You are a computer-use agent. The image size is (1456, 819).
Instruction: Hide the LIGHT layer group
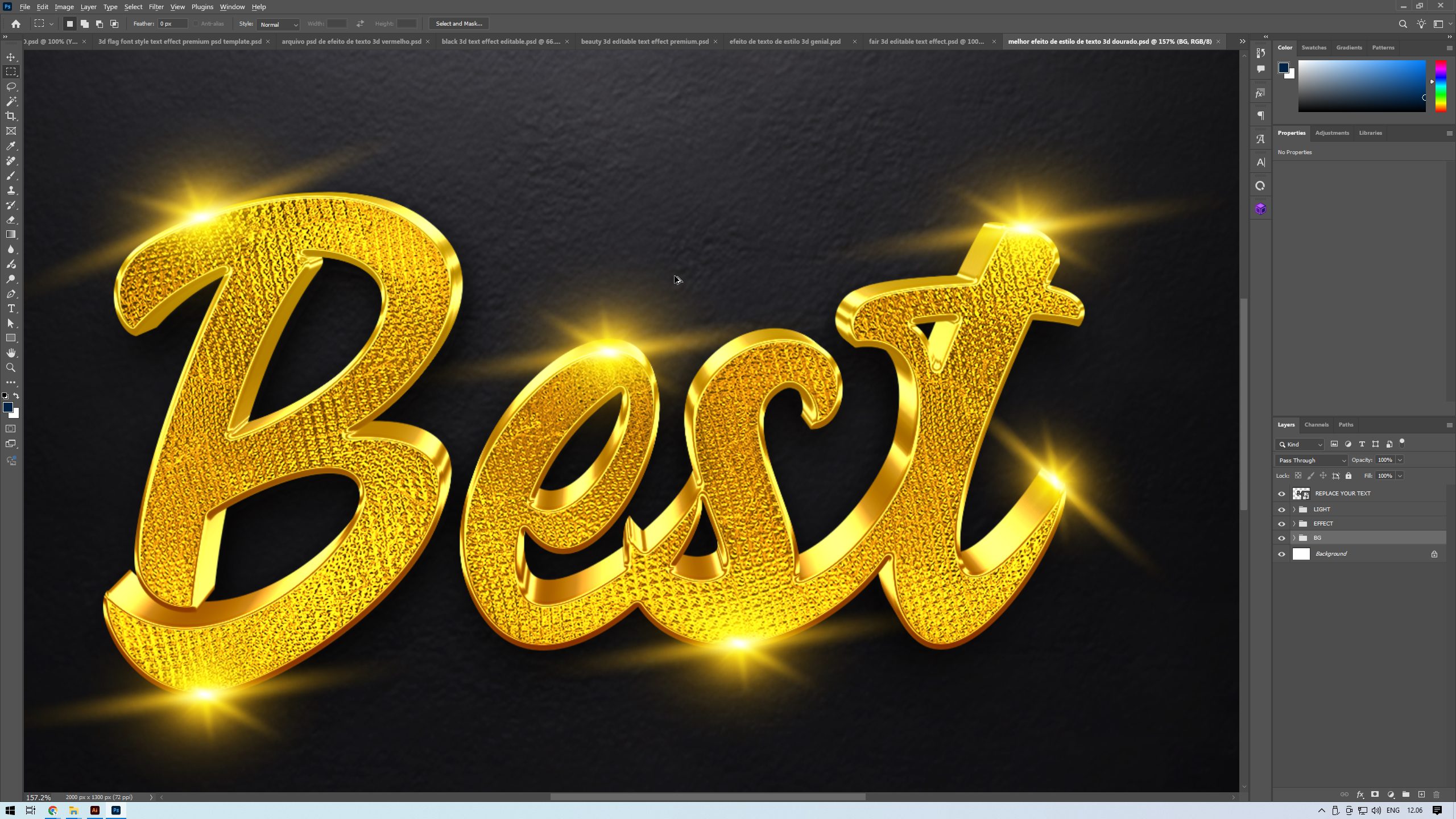click(1281, 508)
